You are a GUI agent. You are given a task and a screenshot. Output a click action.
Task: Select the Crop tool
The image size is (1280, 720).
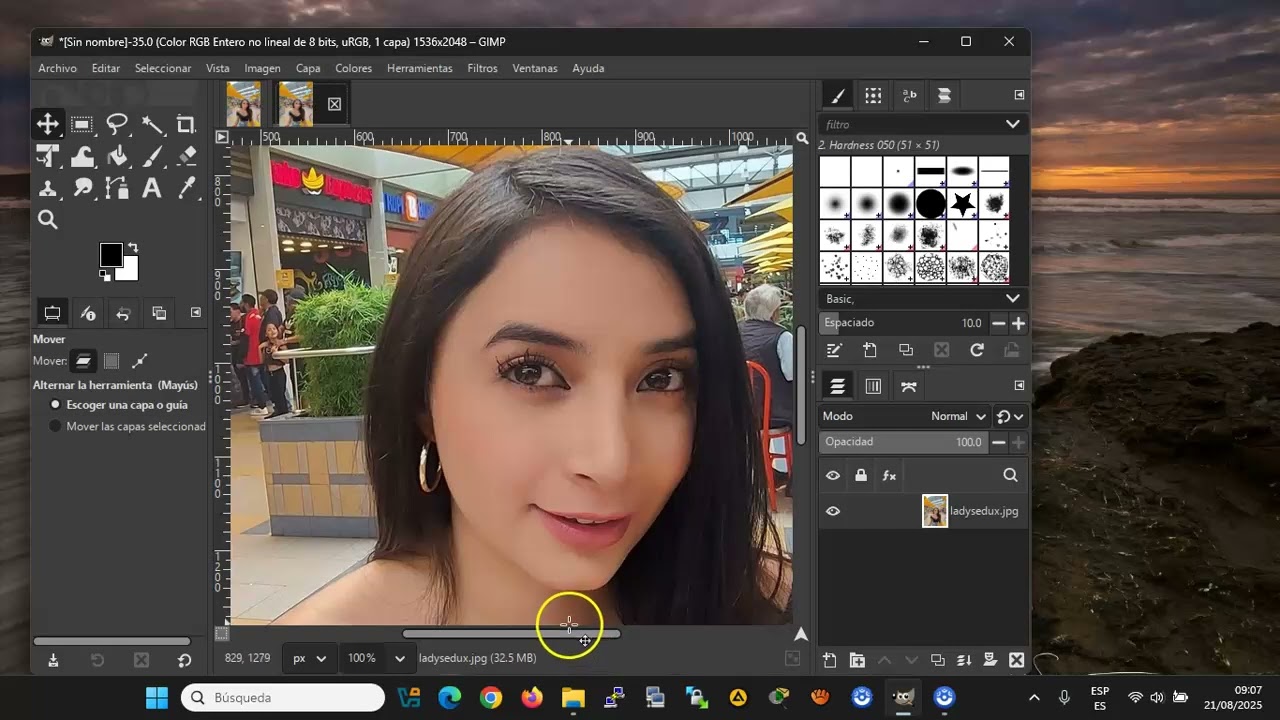pyautogui.click(x=186, y=124)
